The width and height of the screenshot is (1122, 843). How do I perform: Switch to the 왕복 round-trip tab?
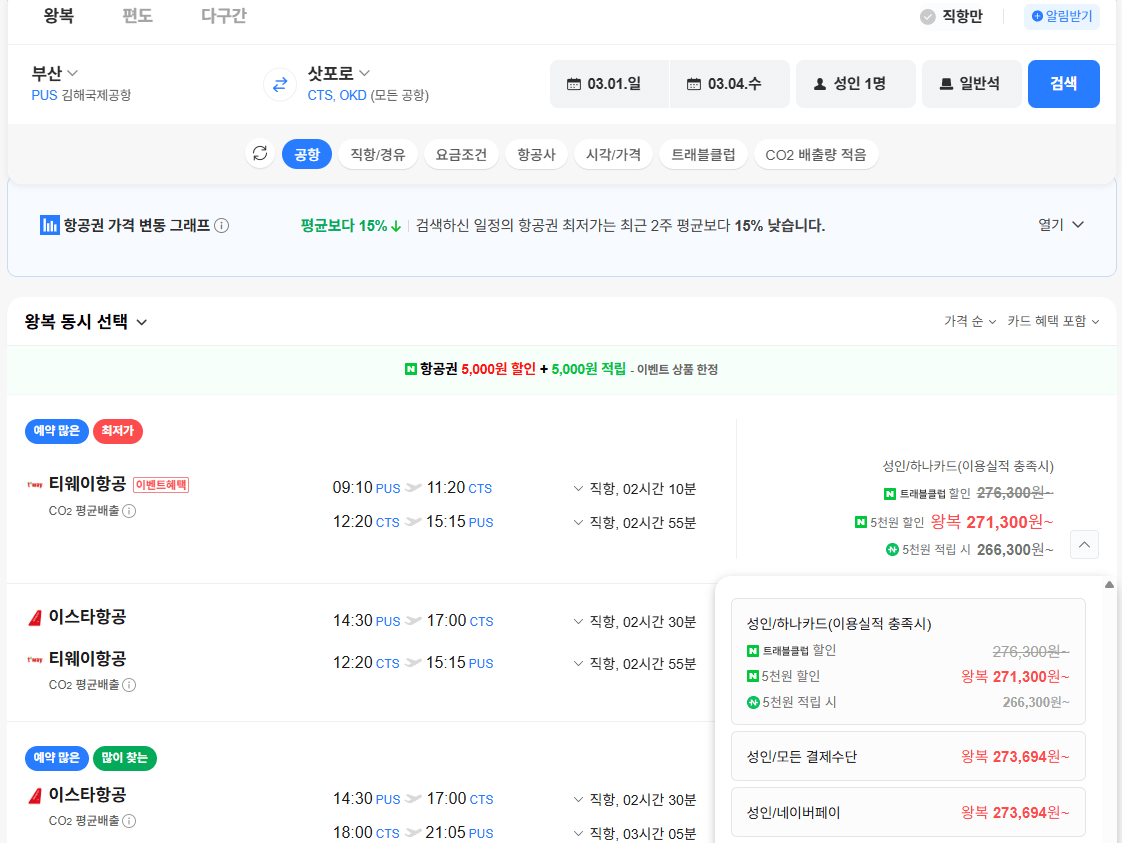pos(59,16)
